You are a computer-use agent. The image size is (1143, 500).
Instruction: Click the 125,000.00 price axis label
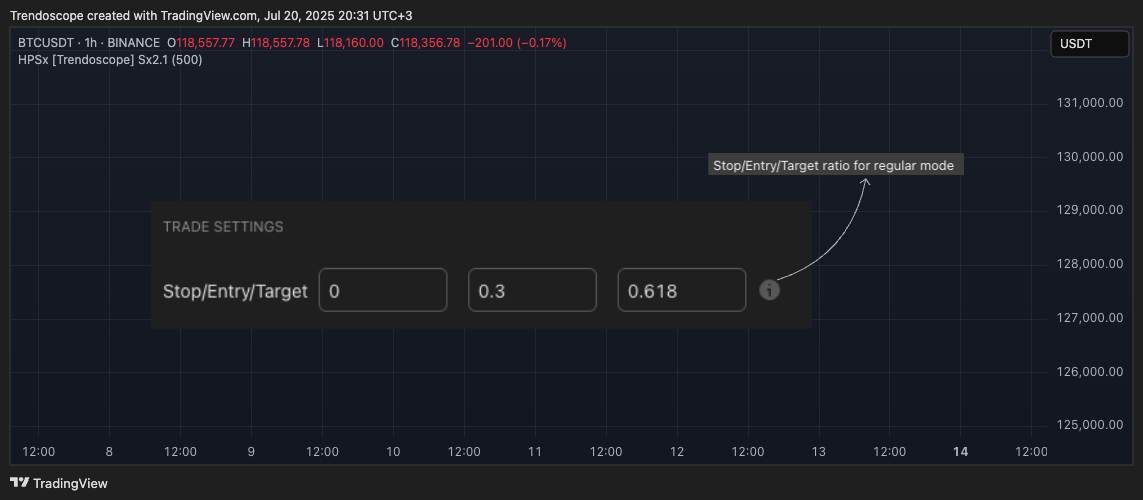click(1090, 425)
